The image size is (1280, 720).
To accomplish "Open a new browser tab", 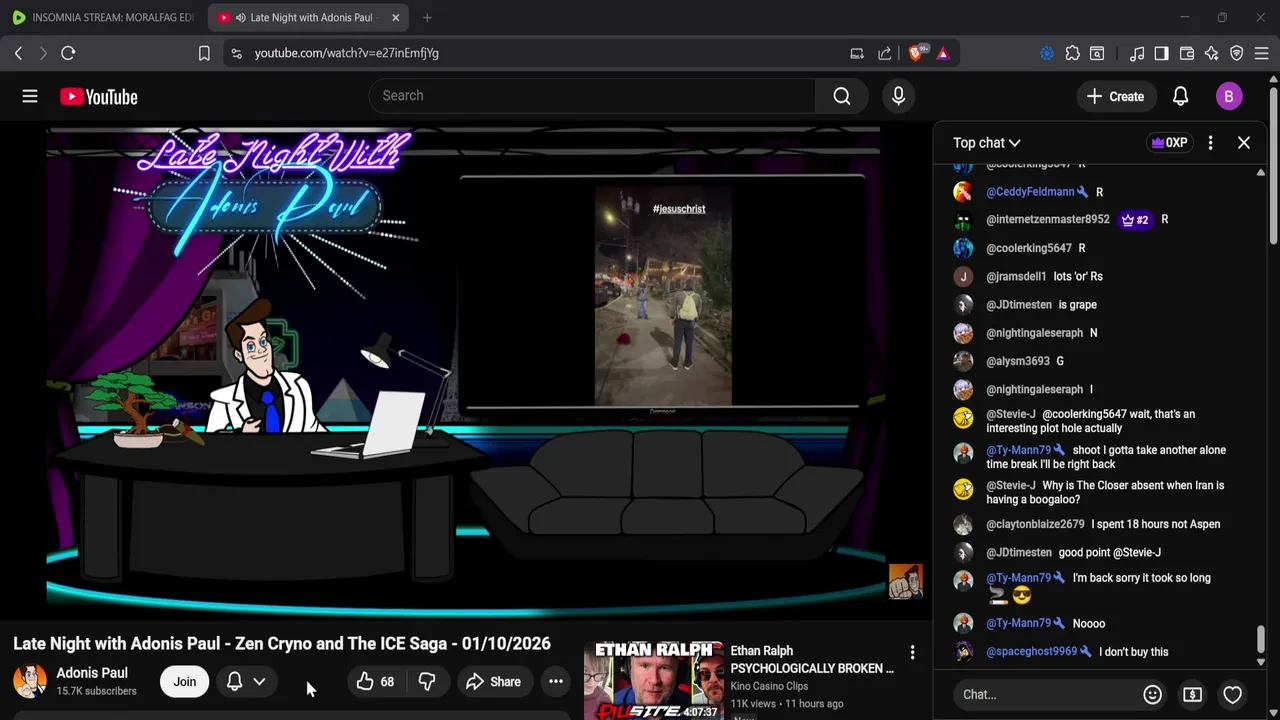I will click(x=427, y=18).
